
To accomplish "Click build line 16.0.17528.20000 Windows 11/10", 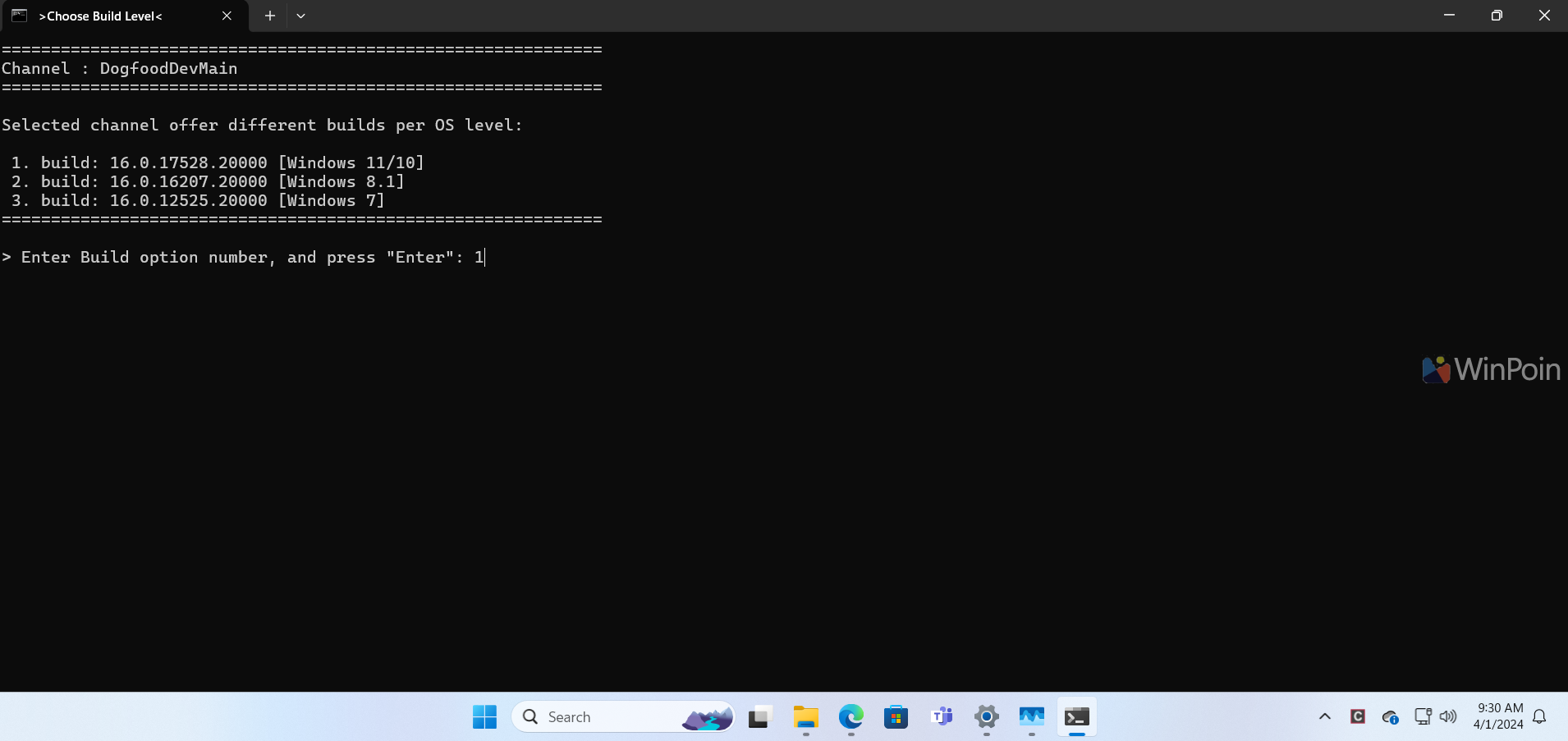I will point(218,162).
